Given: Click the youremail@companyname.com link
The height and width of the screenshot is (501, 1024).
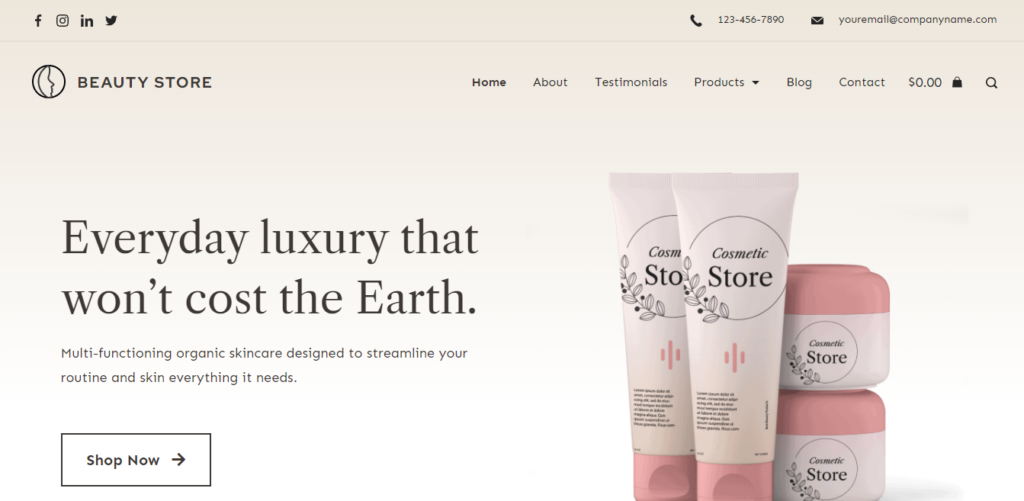Looking at the screenshot, I should pyautogui.click(x=918, y=20).
